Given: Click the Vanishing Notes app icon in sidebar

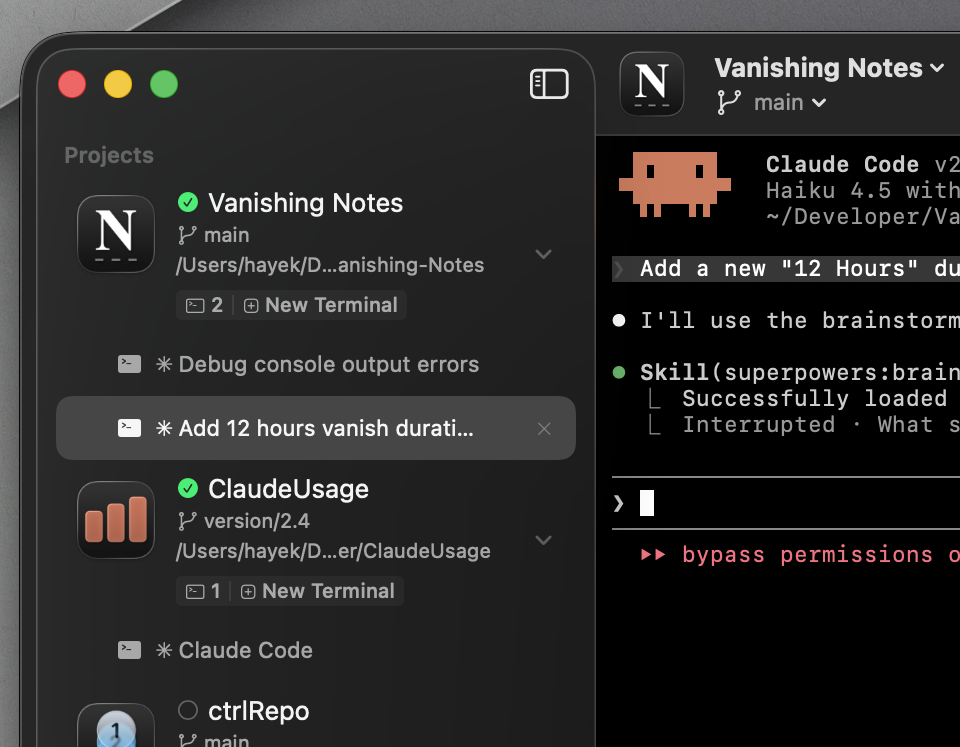Looking at the screenshot, I should coord(116,234).
